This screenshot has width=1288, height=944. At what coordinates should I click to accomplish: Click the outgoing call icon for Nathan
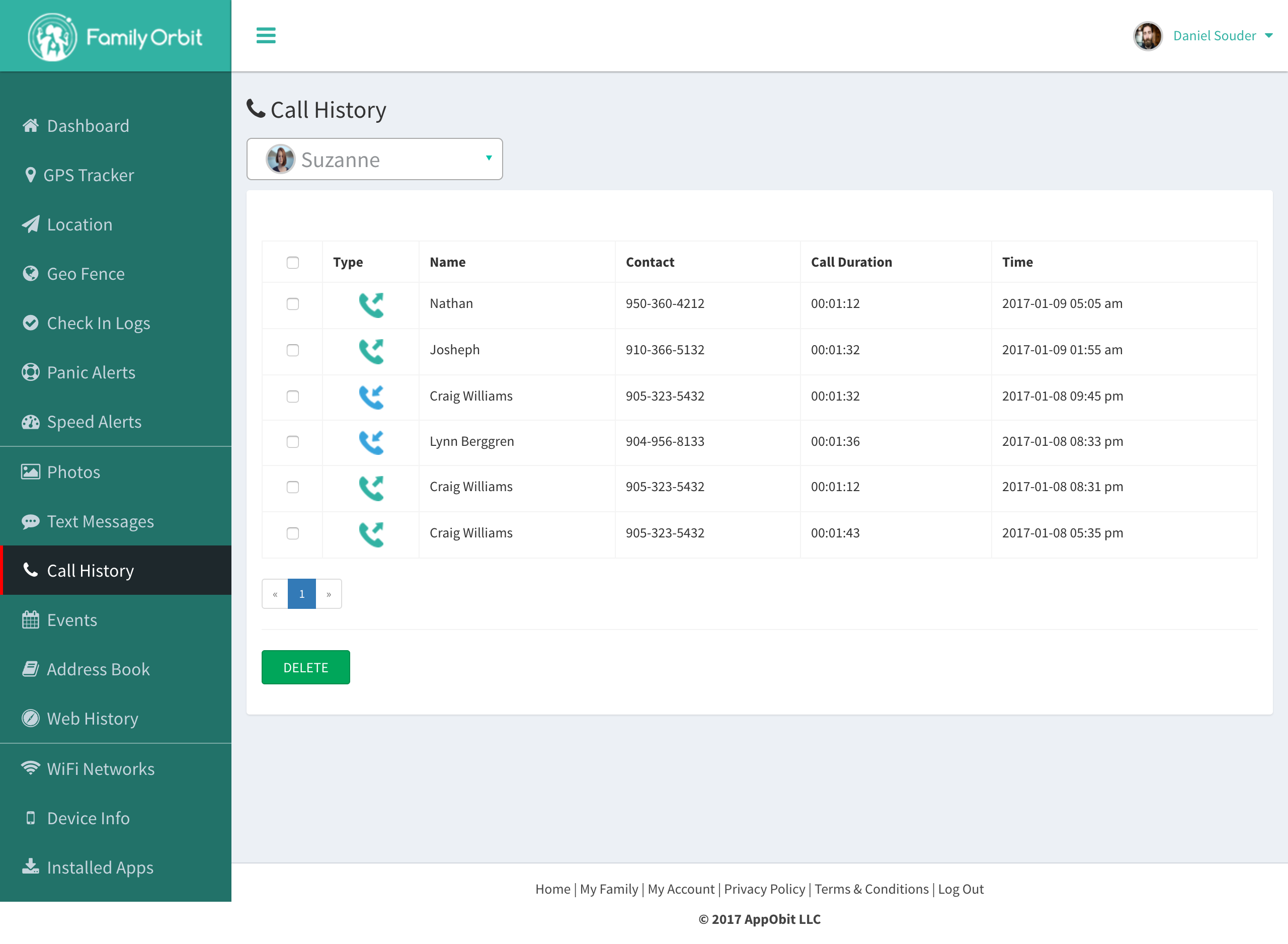coord(371,304)
